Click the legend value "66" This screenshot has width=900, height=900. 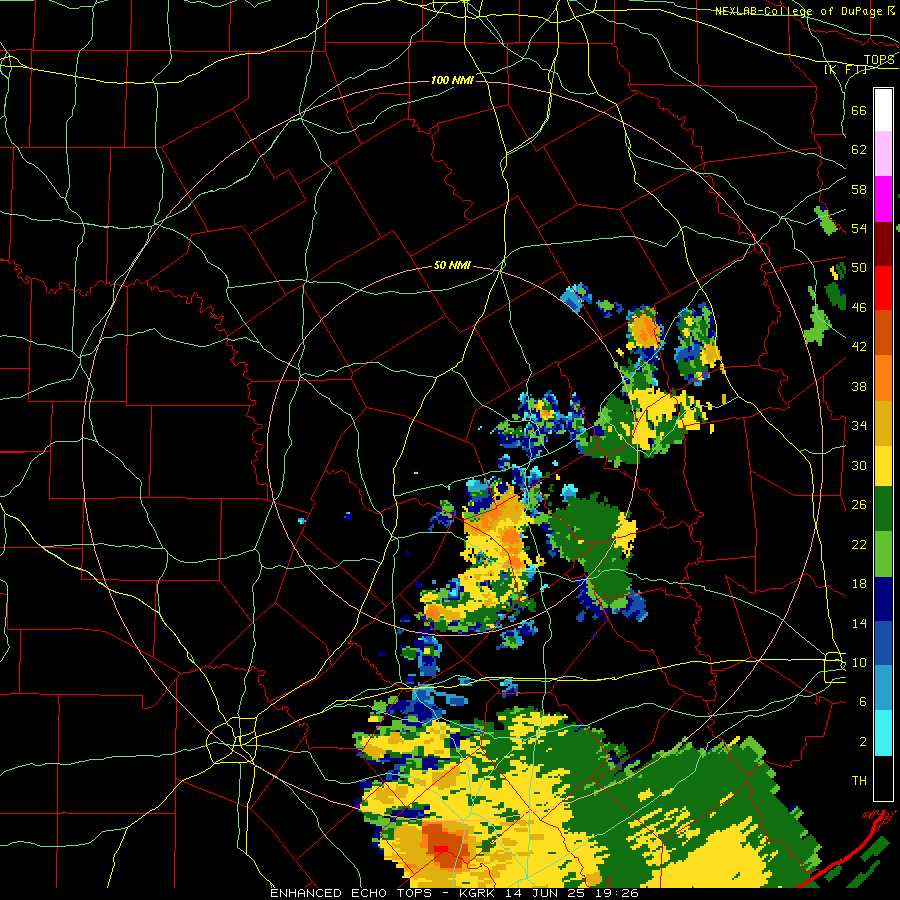[859, 110]
